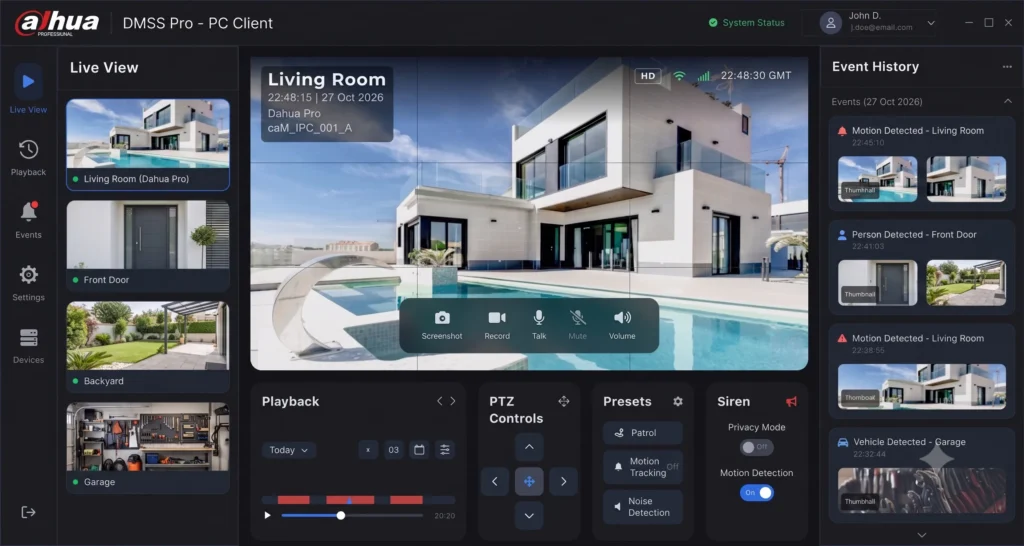
Task: Collapse Events (27 Oct 2026) section
Action: coord(1008,101)
